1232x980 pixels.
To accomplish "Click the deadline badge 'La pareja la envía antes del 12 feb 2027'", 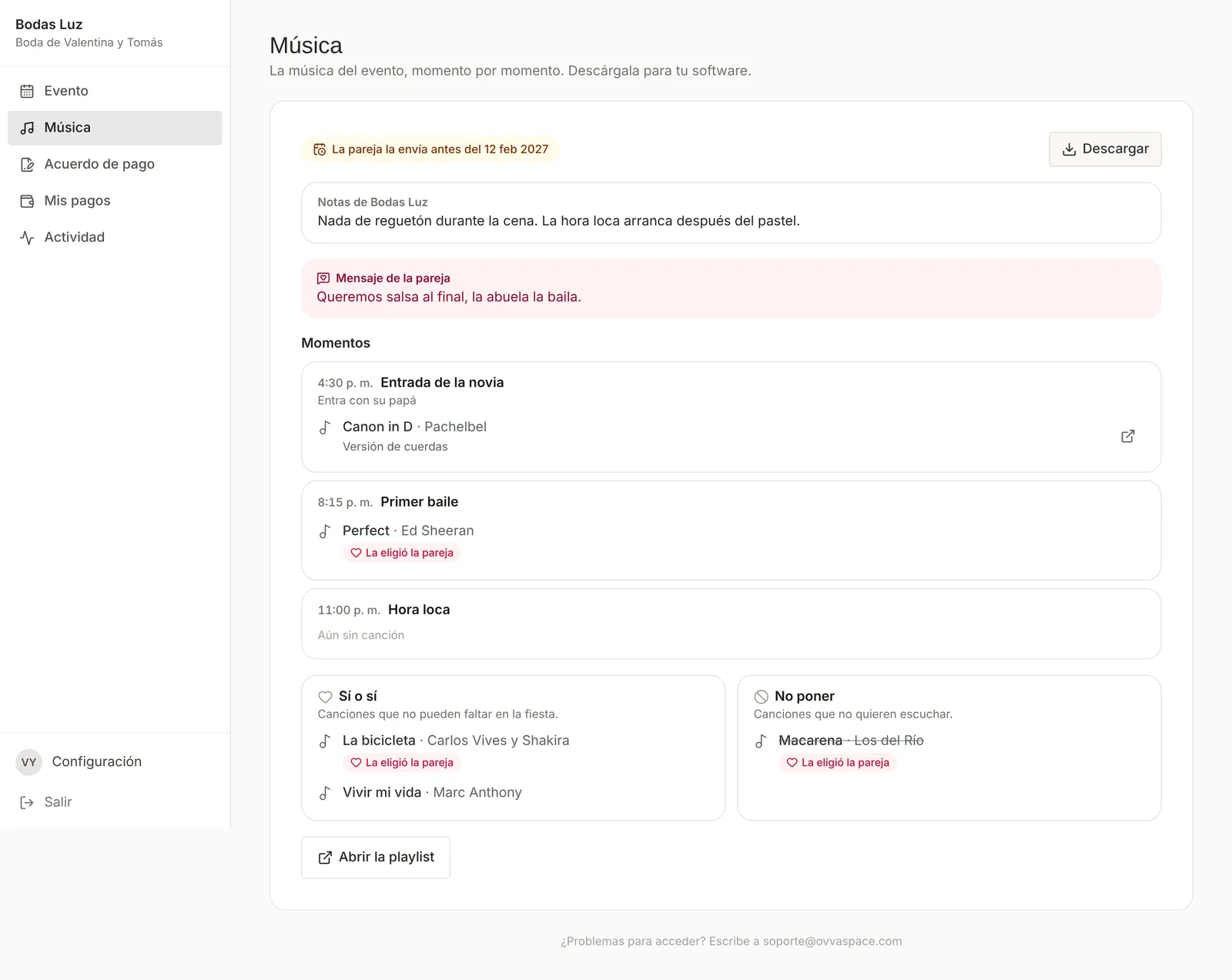I will click(x=430, y=149).
